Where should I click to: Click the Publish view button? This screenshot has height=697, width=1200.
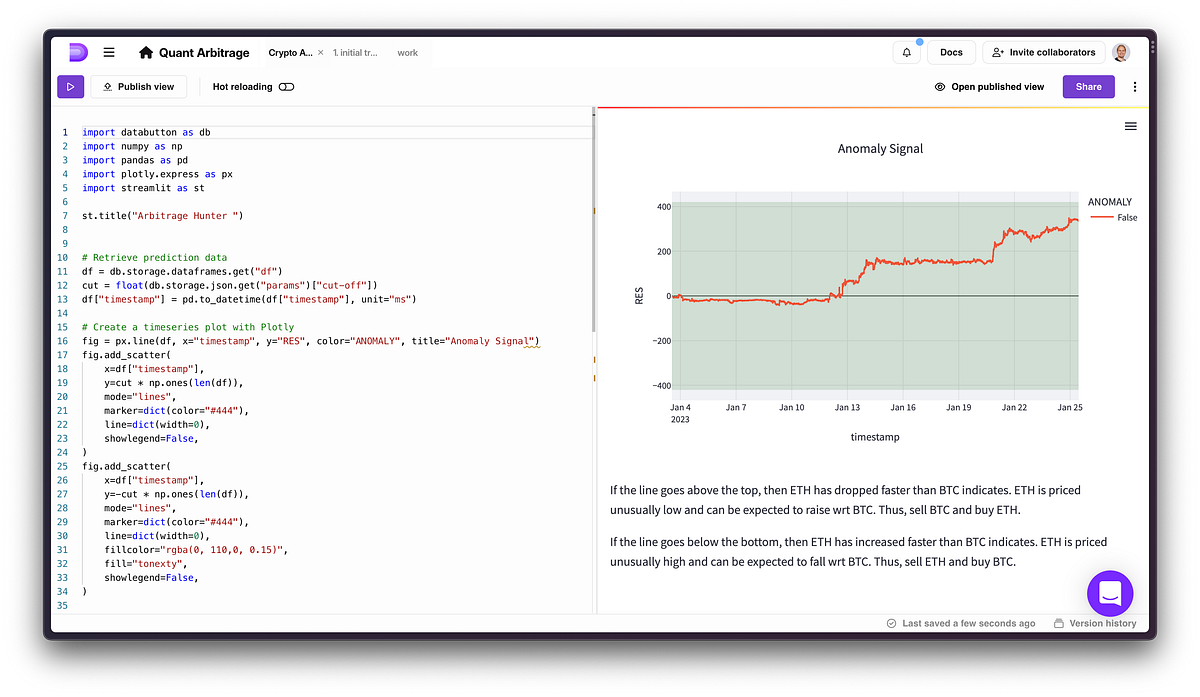[x=138, y=86]
